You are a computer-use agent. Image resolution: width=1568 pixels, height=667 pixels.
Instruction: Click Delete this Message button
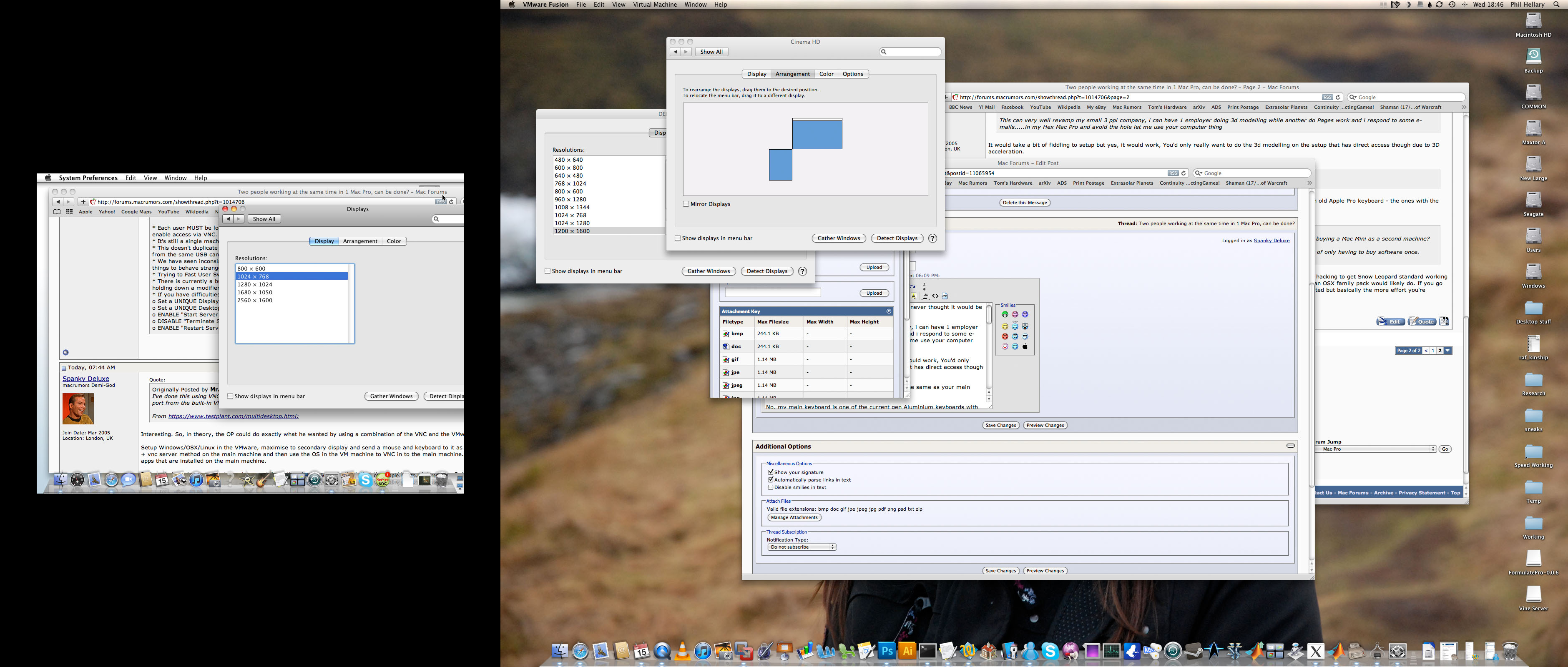coord(1025,203)
